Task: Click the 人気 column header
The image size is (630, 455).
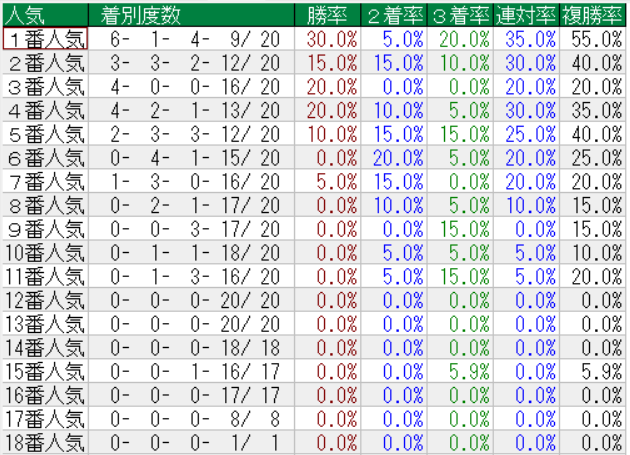Action: [45, 14]
